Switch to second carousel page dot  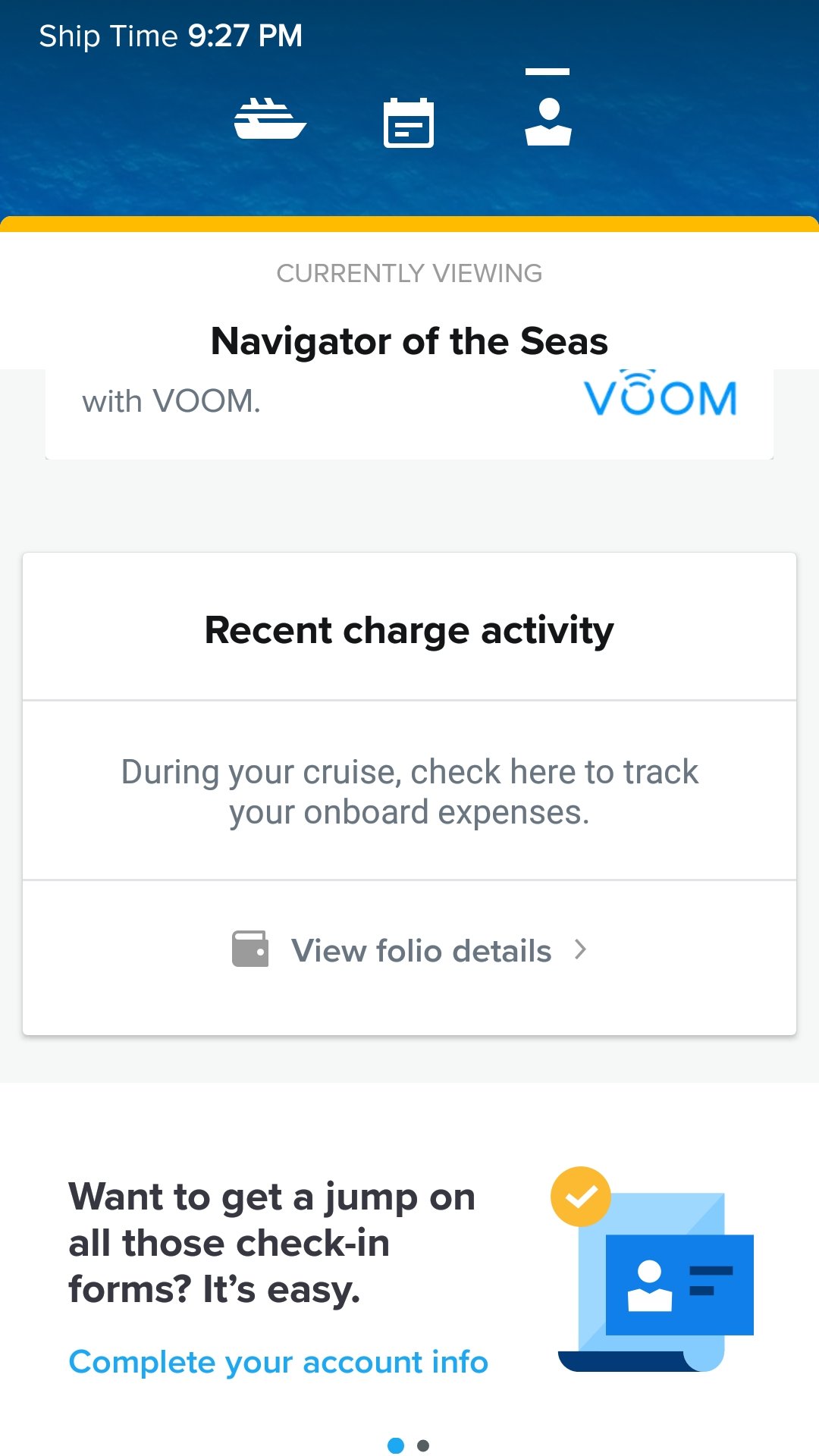pos(423,1445)
